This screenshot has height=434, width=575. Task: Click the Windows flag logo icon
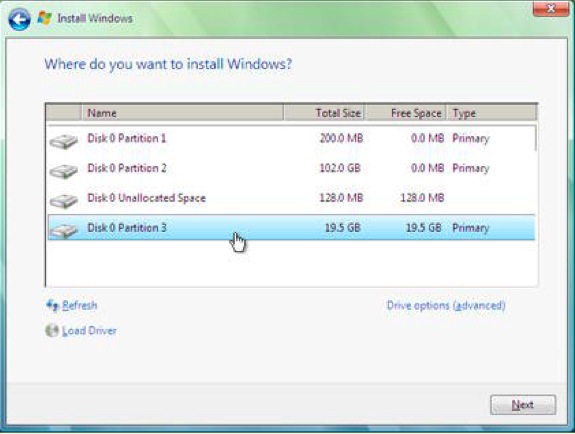point(44,18)
